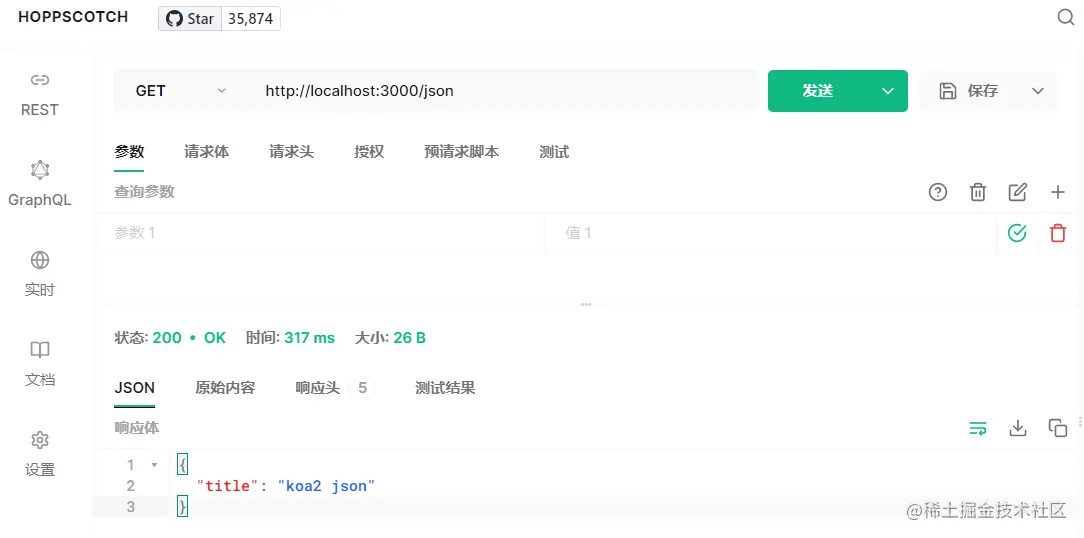Click the 响应体 response body label
The height and width of the screenshot is (538, 1084).
click(x=137, y=428)
